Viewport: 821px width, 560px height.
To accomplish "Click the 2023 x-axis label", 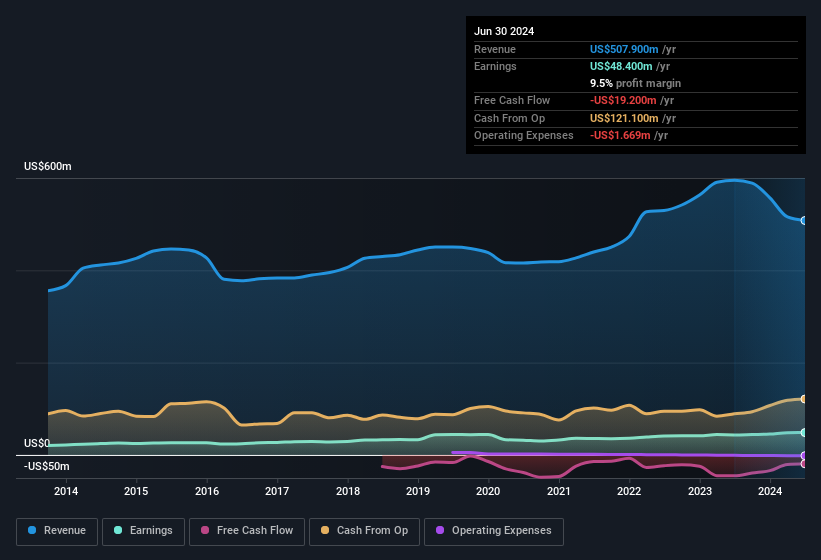I will (700, 491).
